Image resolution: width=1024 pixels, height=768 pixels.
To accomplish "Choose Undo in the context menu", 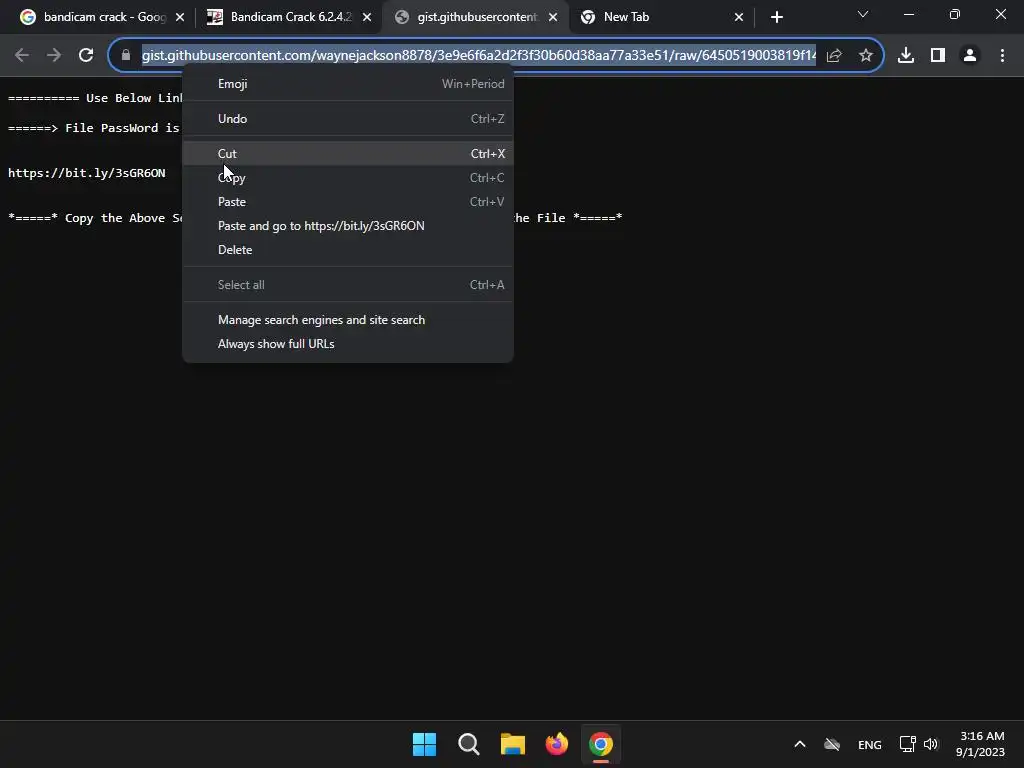I will [348, 119].
